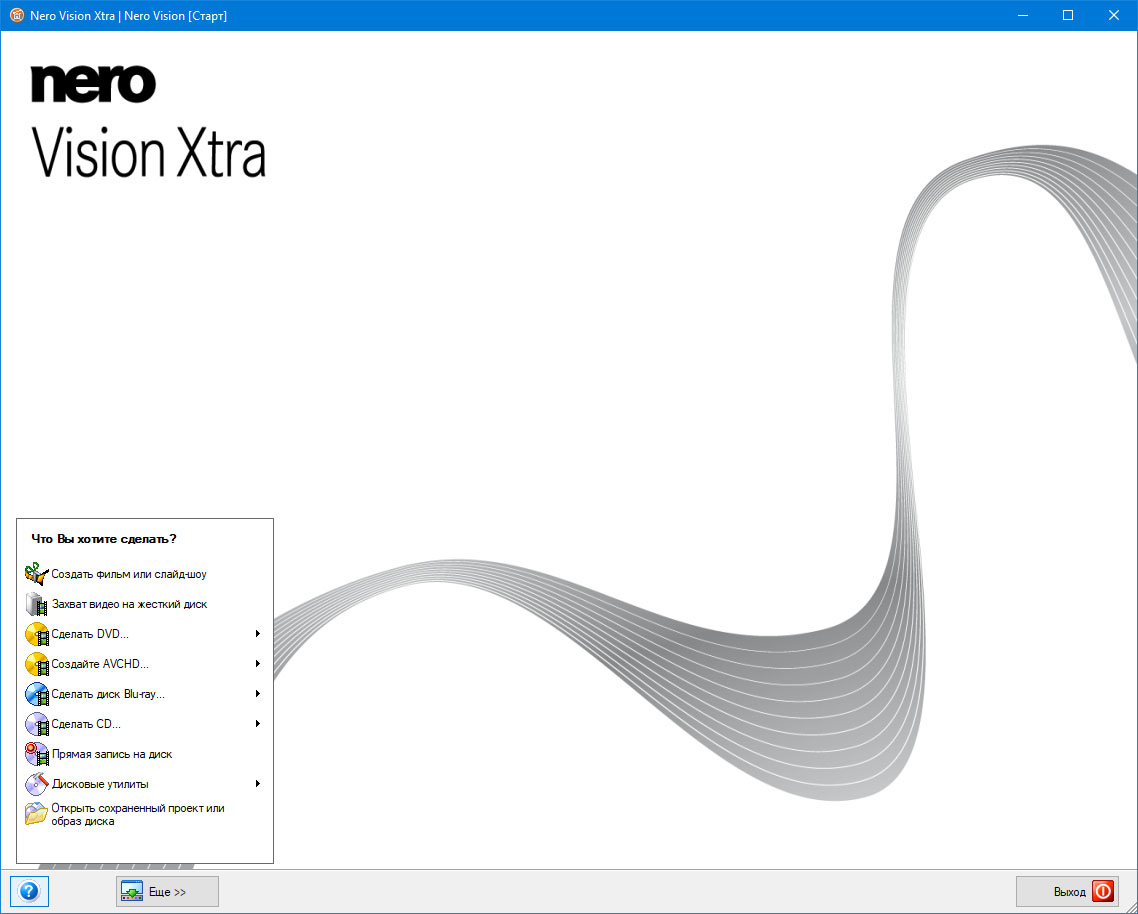Click the blue Blu-ray disc icon
This screenshot has width=1138, height=914.
tap(36, 694)
